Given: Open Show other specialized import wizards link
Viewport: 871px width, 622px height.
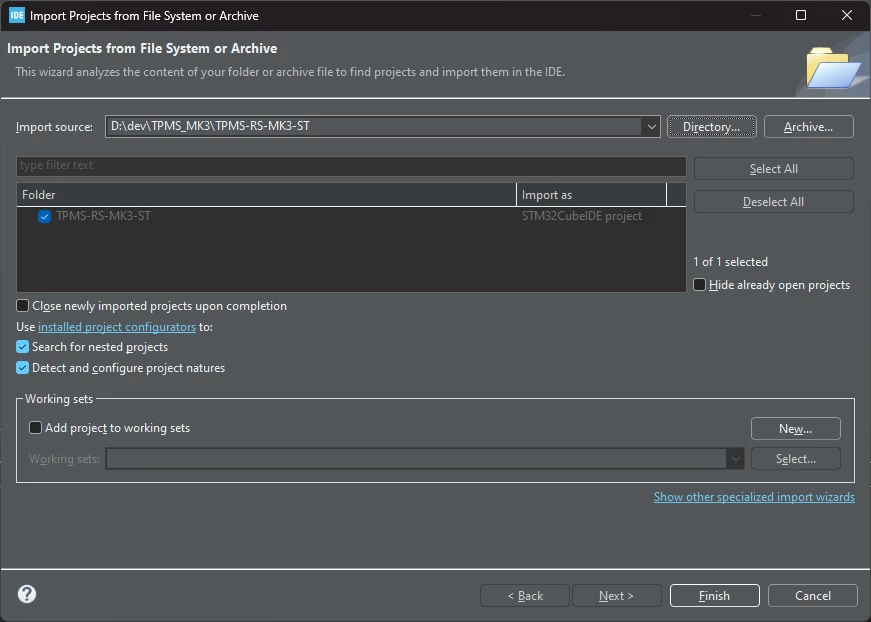Looking at the screenshot, I should click(x=754, y=496).
